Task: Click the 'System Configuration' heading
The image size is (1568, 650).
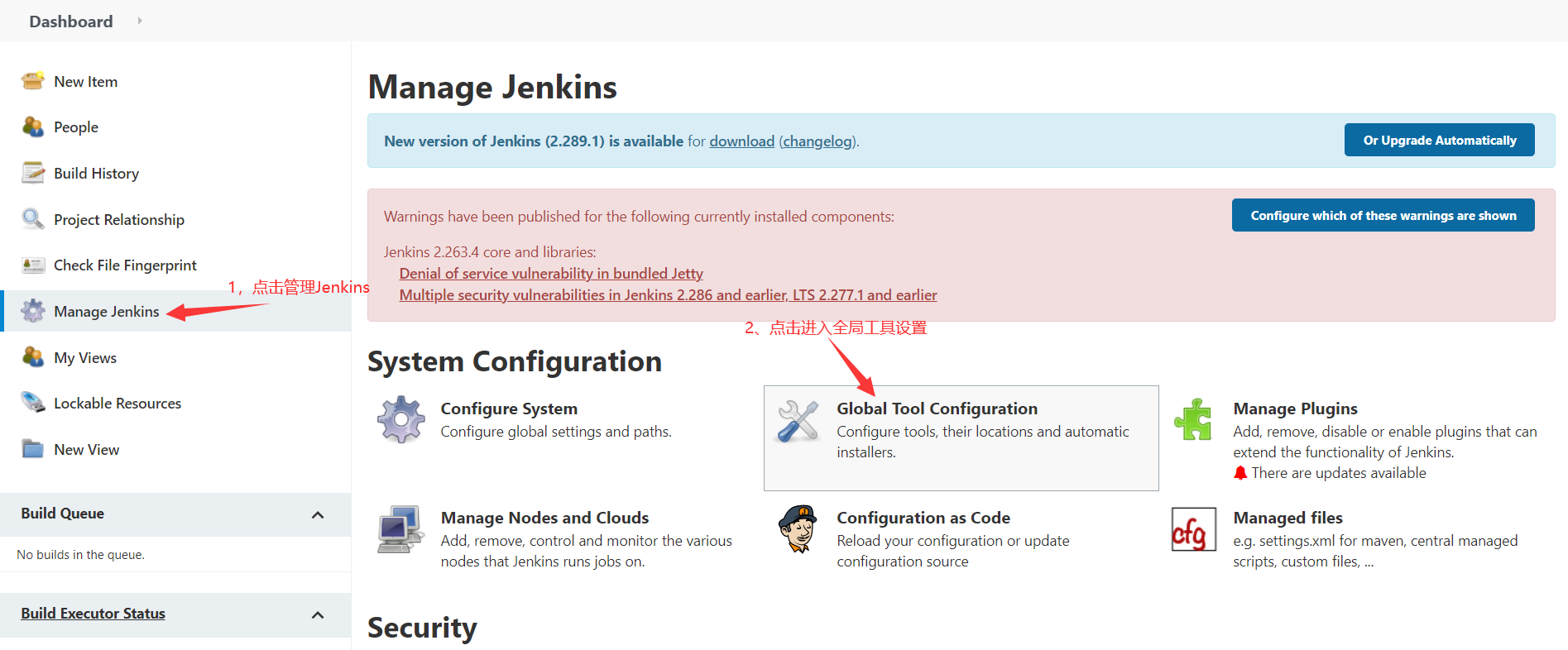Action: 515,361
